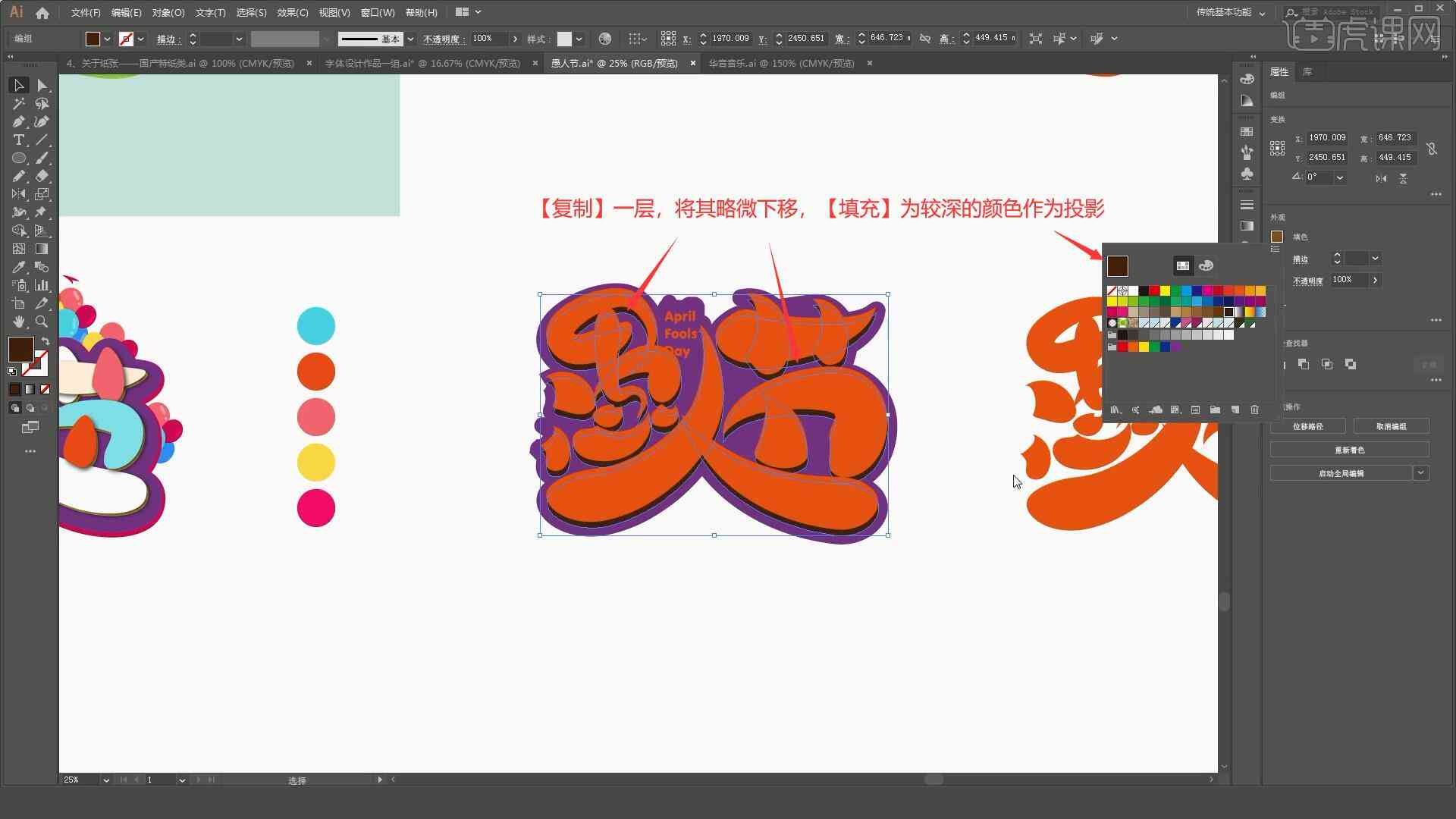Select the brown fill color swatch
1456x819 pixels.
1118,265
